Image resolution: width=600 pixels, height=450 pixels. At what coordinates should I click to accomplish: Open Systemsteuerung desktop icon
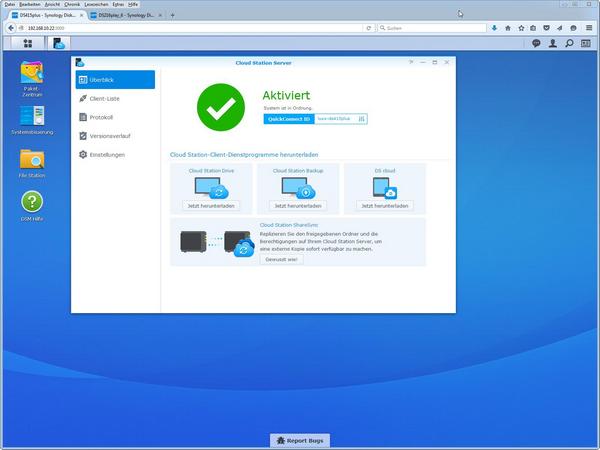click(x=32, y=120)
